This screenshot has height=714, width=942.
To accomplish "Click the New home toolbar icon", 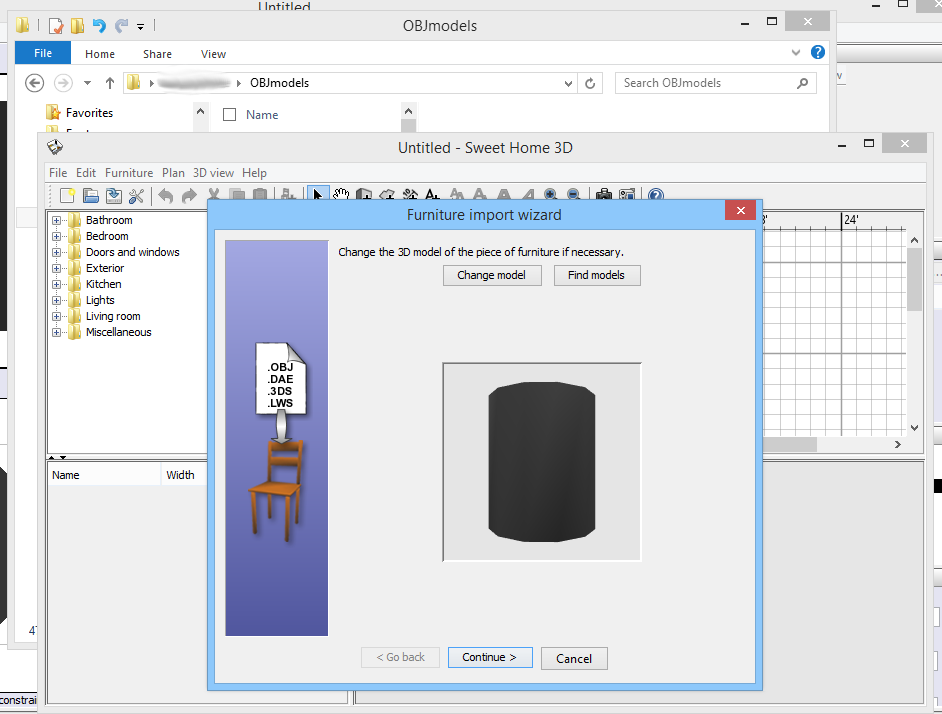I will [x=68, y=196].
